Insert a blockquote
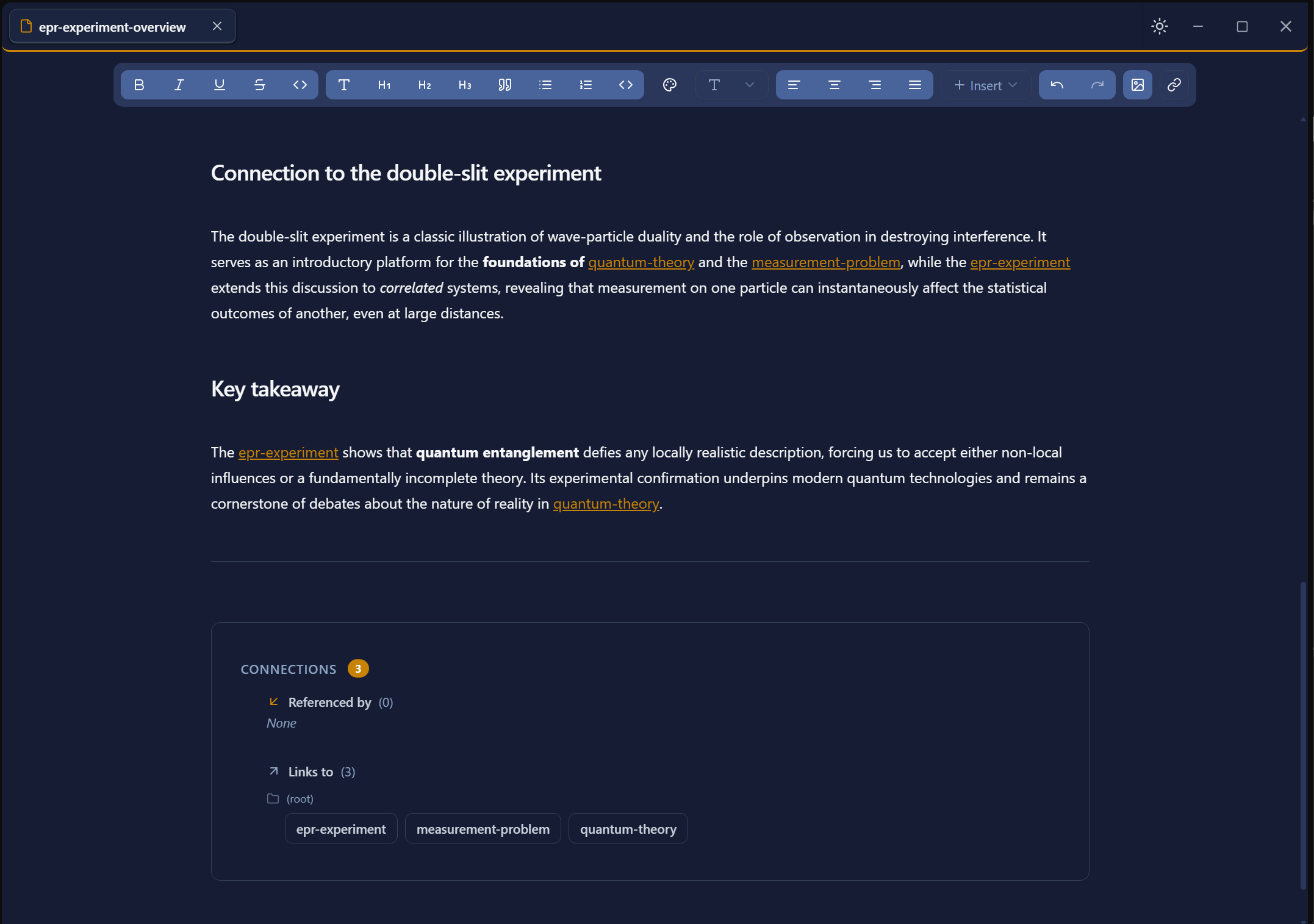This screenshot has width=1314, height=924. [504, 85]
